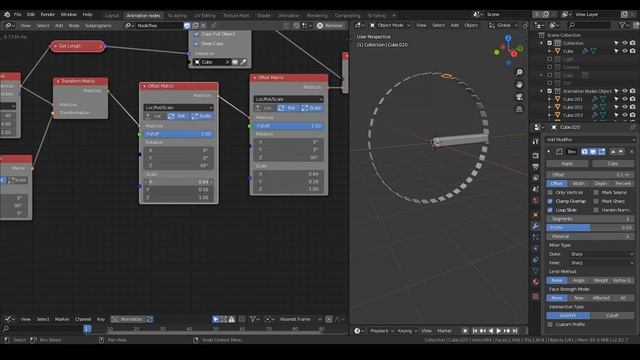Screen dimensions: 640x360
Task: Collapse the Animation Nodes Object collection
Action: (x=542, y=91)
